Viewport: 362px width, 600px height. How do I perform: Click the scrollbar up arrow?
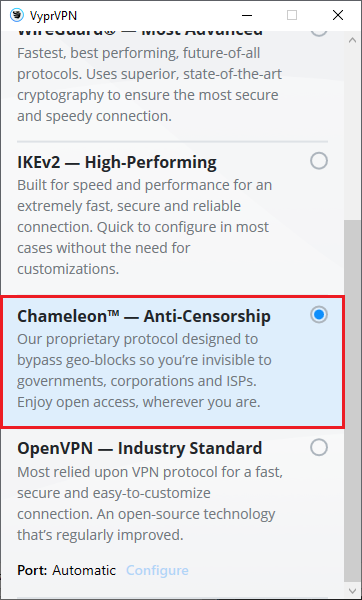pyautogui.click(x=352, y=41)
